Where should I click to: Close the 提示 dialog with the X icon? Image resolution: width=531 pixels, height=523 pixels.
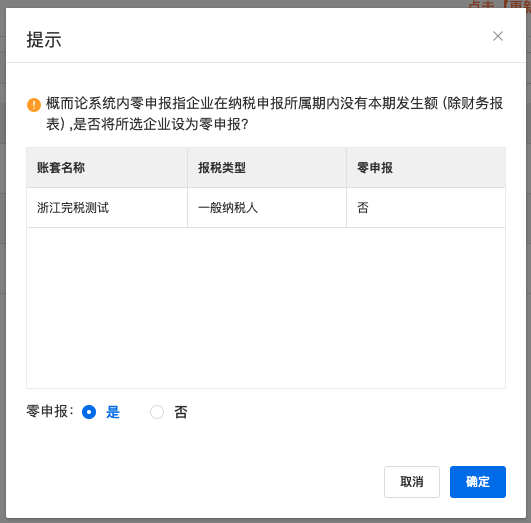497,36
